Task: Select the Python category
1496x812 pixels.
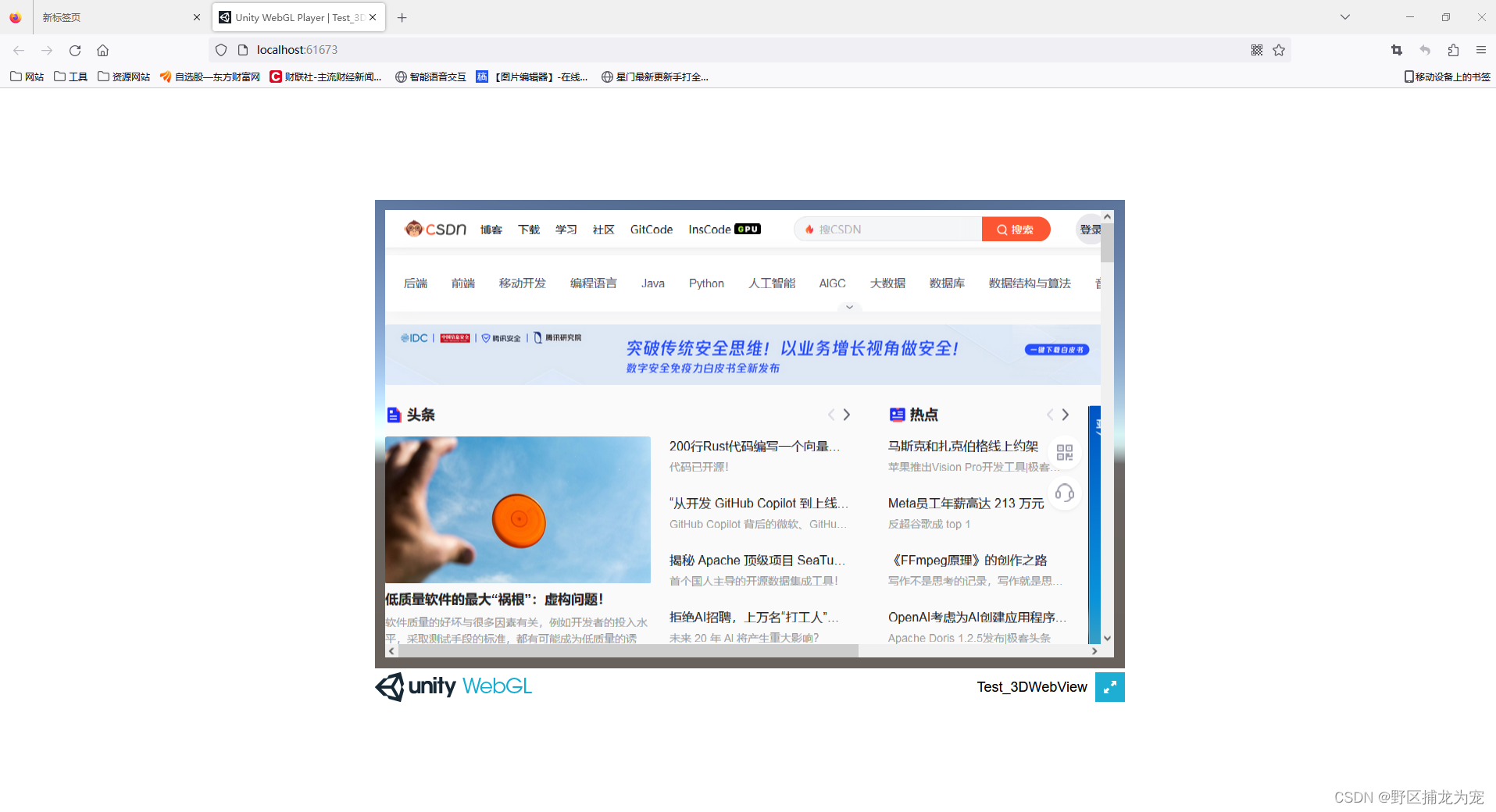Action: [706, 283]
